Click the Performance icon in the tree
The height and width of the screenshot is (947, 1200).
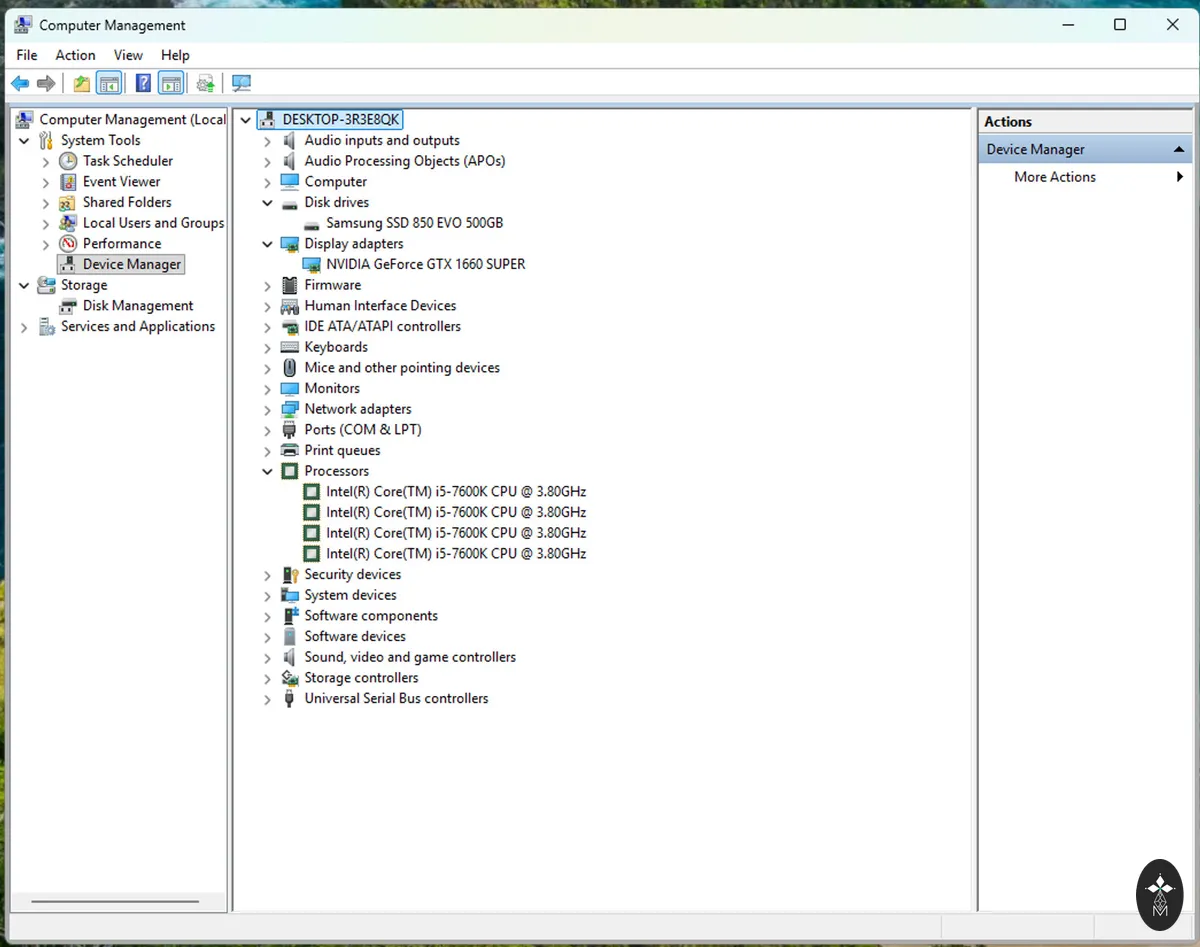click(x=68, y=244)
